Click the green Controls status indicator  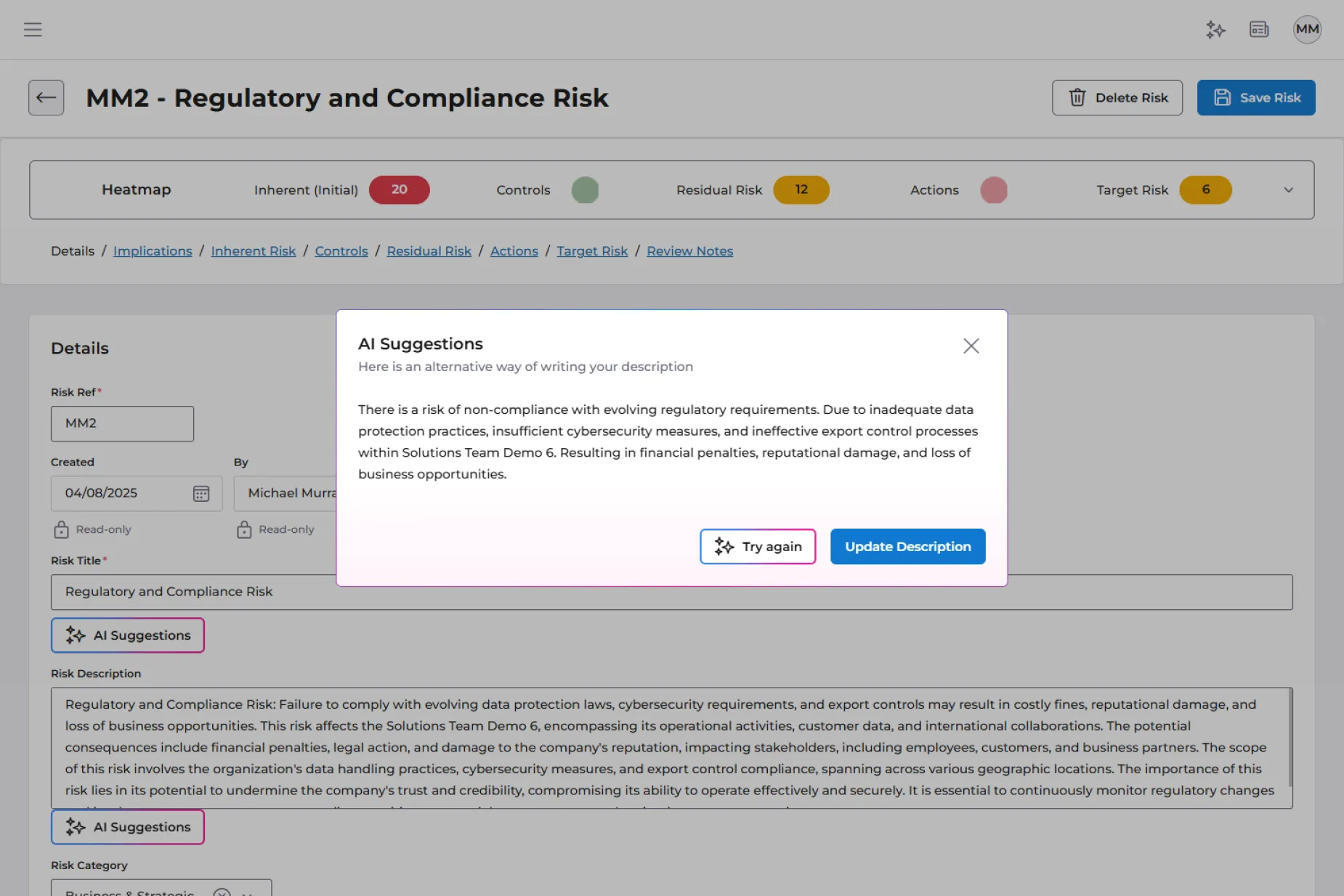585,190
